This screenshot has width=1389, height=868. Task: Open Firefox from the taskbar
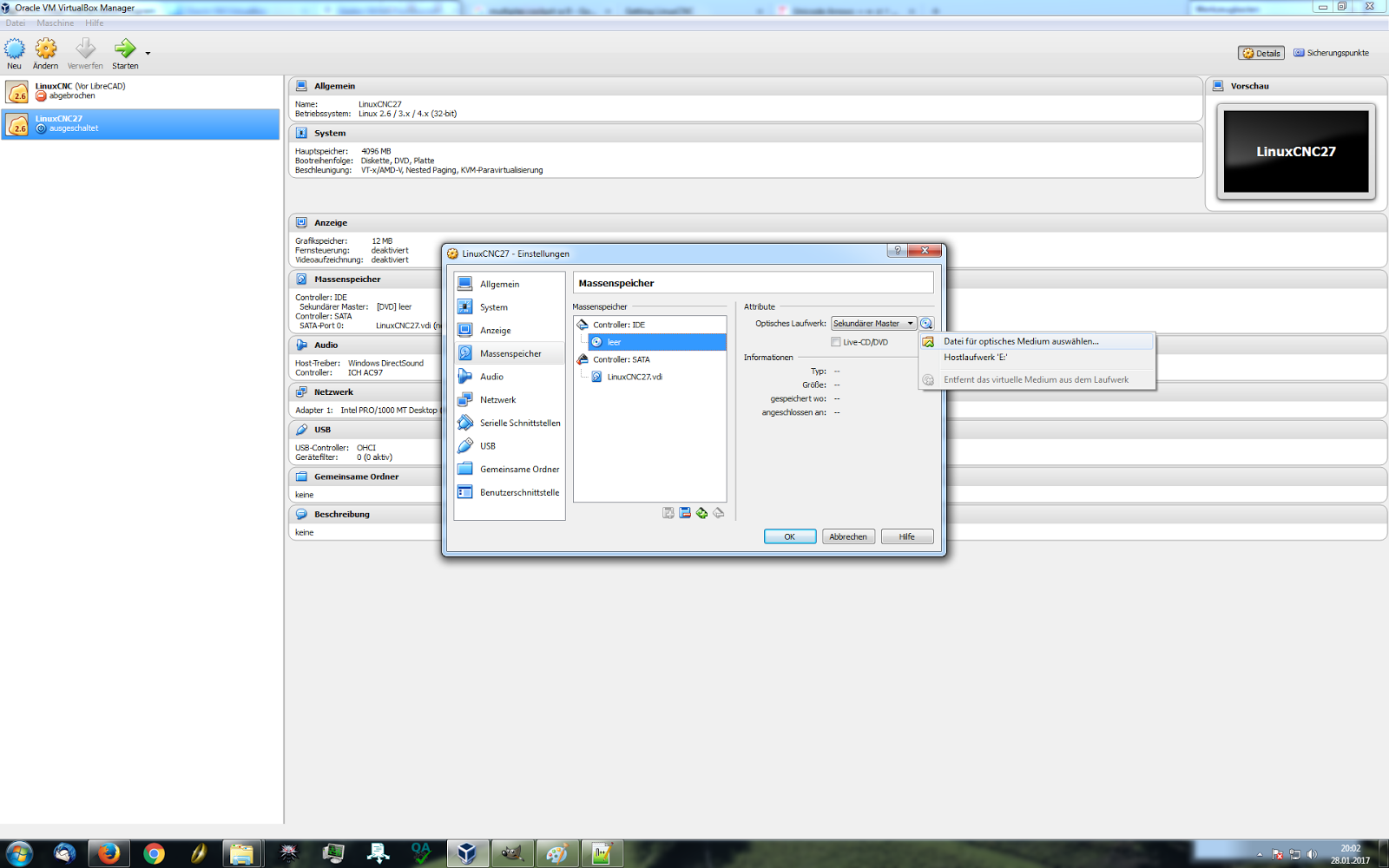coord(109,854)
